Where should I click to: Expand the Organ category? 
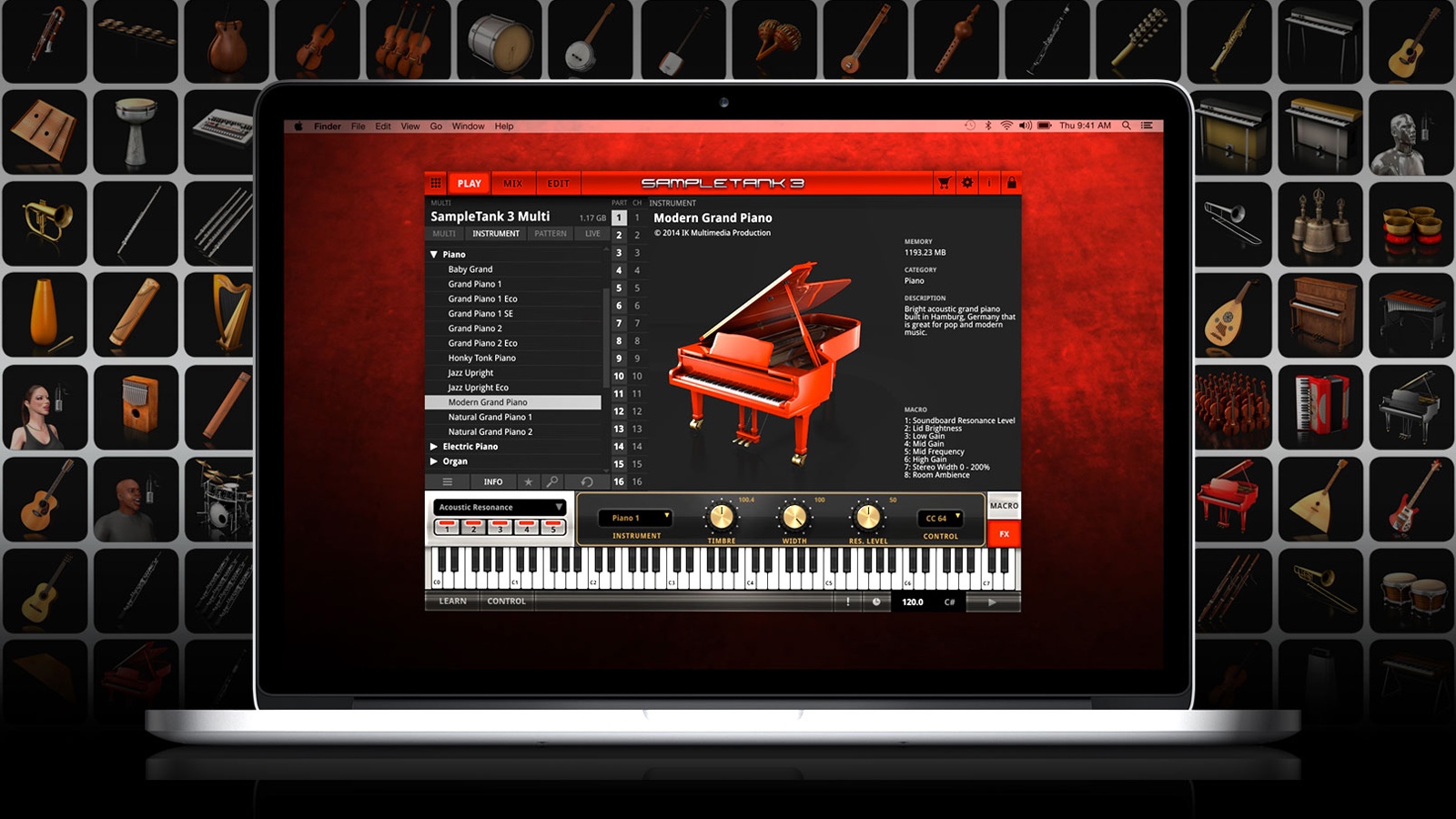coord(434,461)
